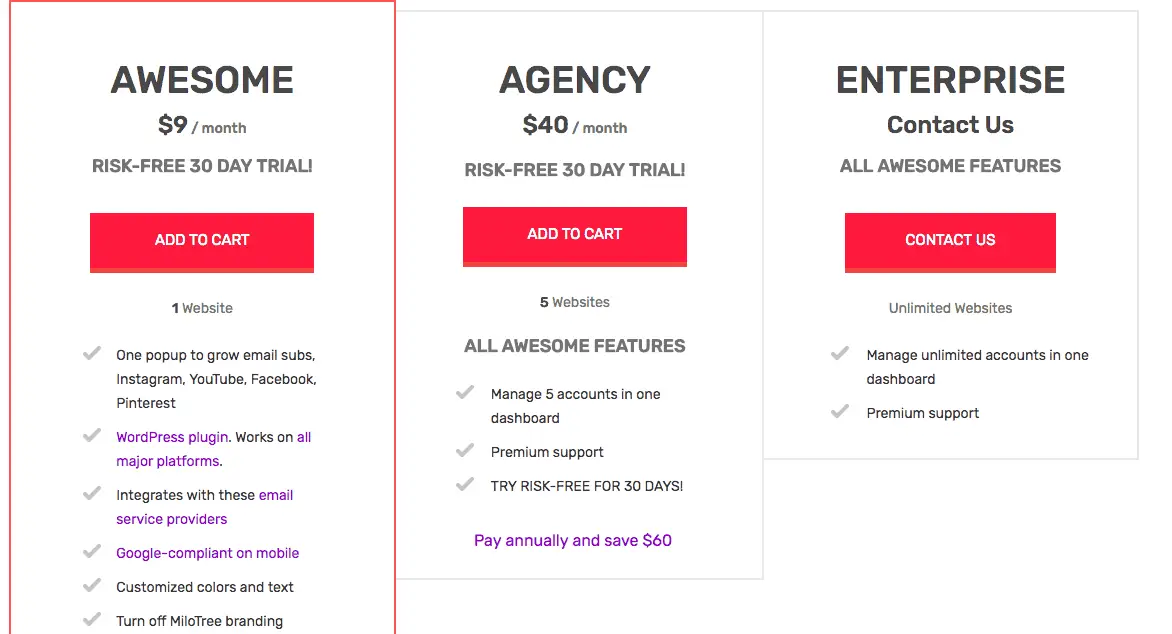Click checkmark beside TRY RISK-FREE FOR 30 DAYS
Viewport: 1172px width, 634px height.
tap(465, 484)
